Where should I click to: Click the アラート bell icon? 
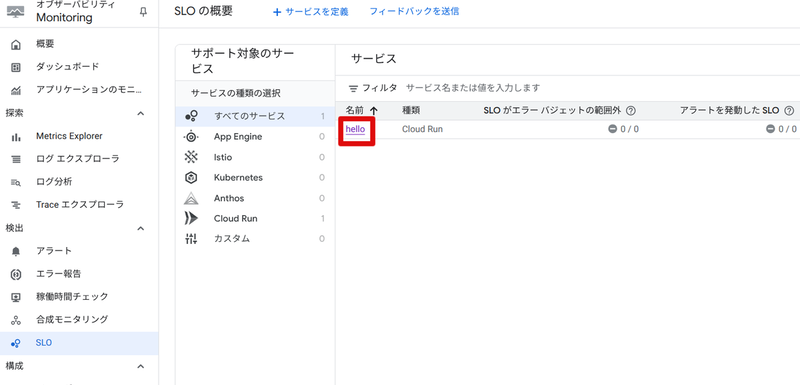pos(16,251)
